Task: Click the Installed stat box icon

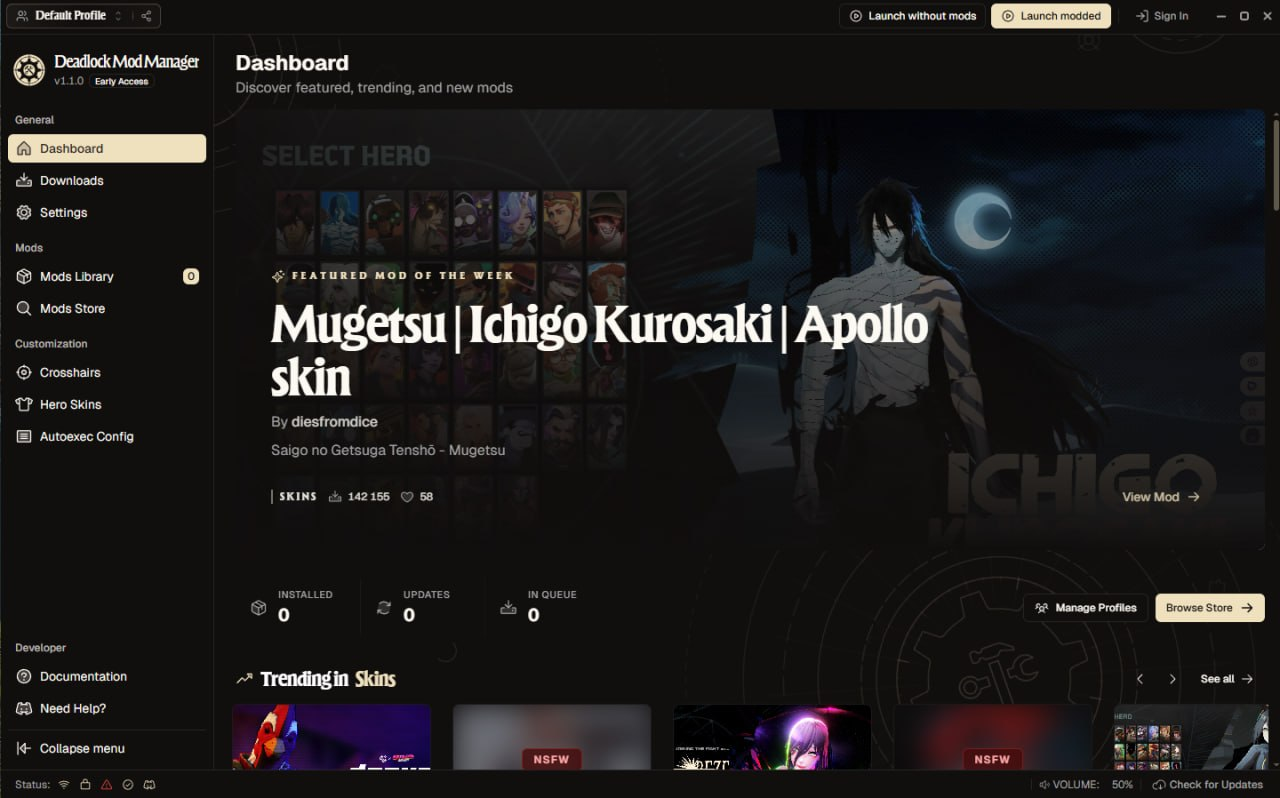Action: coord(258,607)
